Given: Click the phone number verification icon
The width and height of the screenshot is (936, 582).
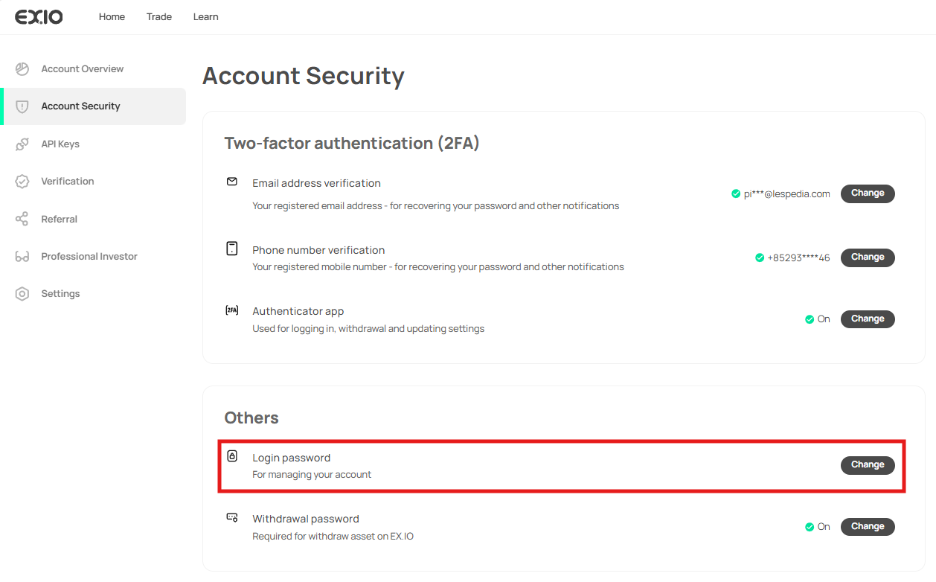Looking at the screenshot, I should pyautogui.click(x=232, y=249).
